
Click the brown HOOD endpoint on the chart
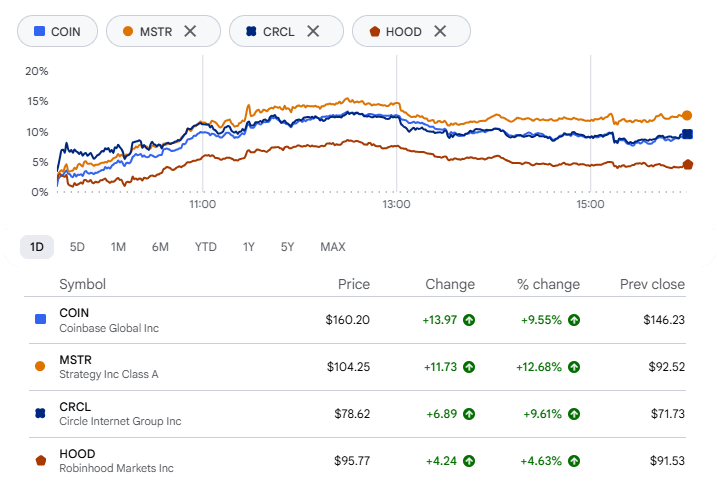pyautogui.click(x=688, y=165)
